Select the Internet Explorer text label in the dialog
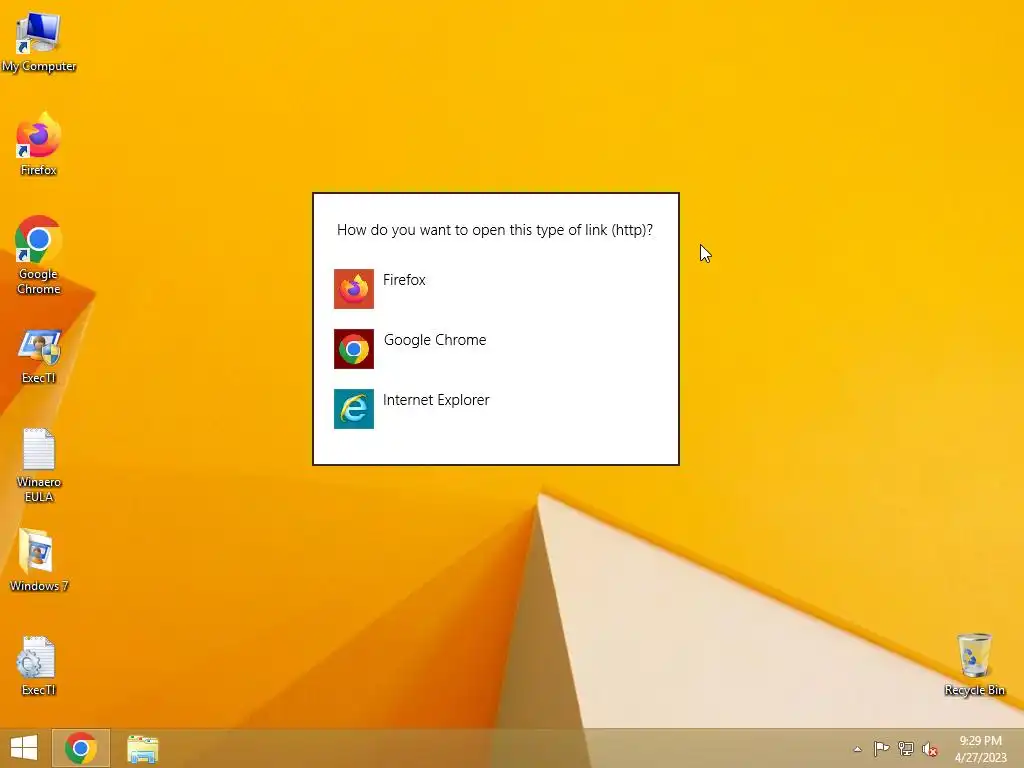 tap(436, 400)
